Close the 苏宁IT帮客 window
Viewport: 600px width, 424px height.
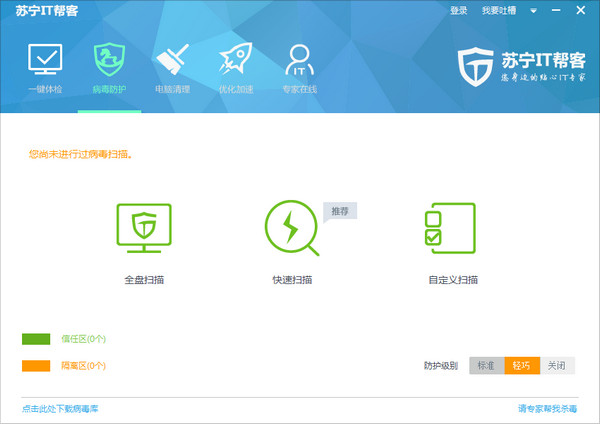click(x=580, y=10)
